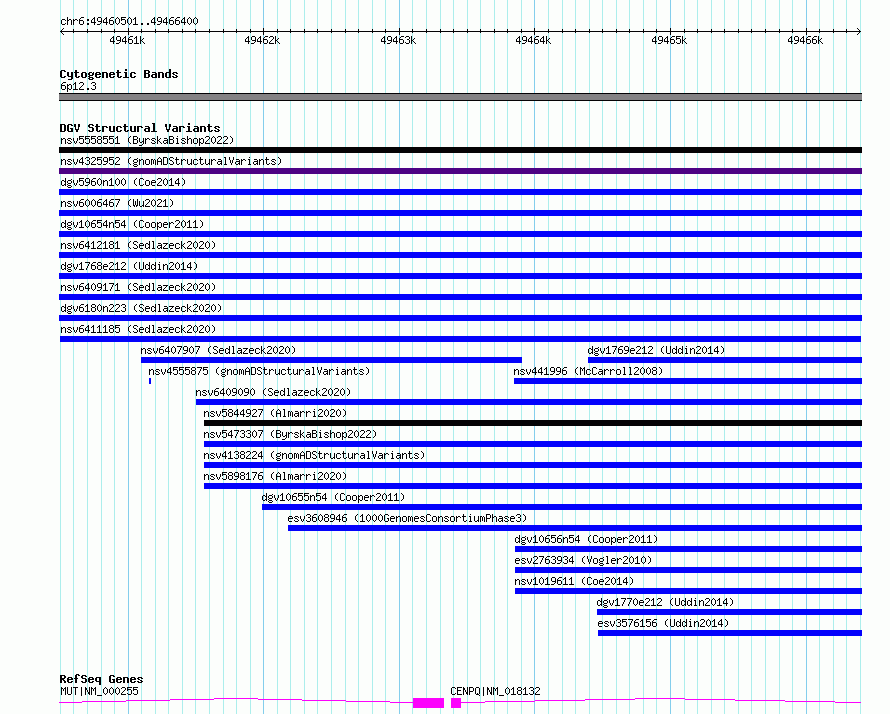Click nsv4138224 gnomAD variant label

click(x=314, y=455)
